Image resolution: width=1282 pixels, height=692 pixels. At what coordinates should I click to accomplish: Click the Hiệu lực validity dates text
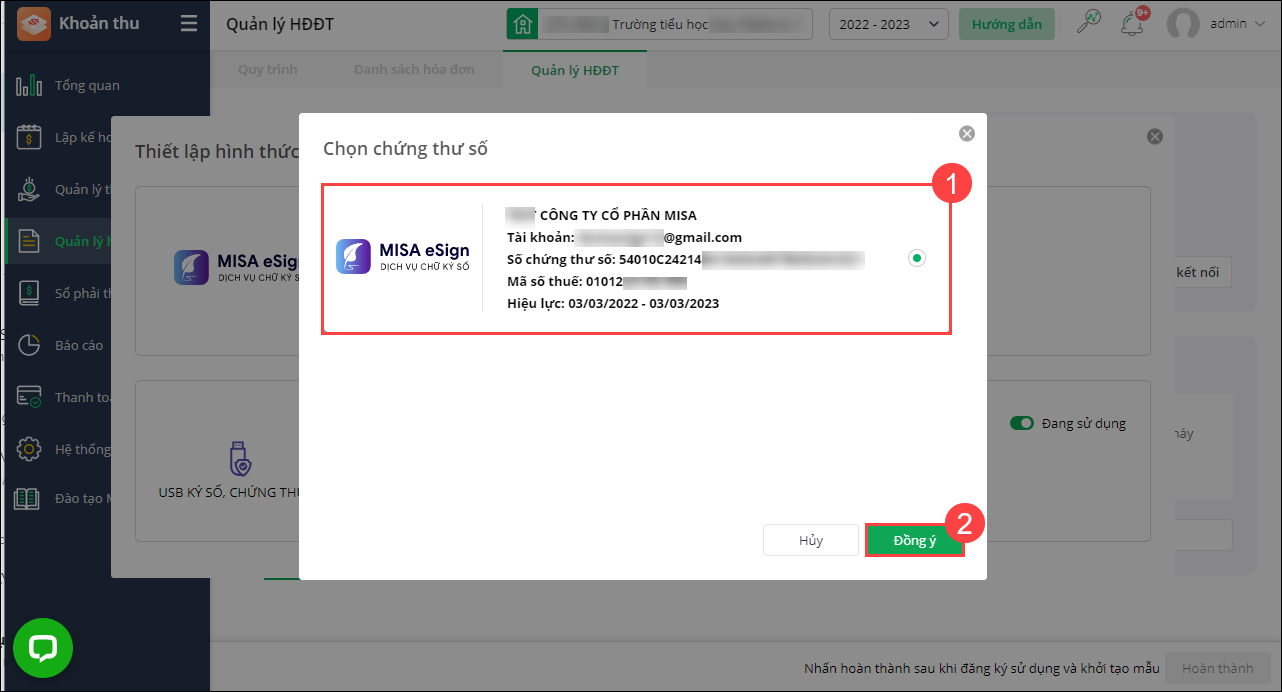click(x=613, y=303)
